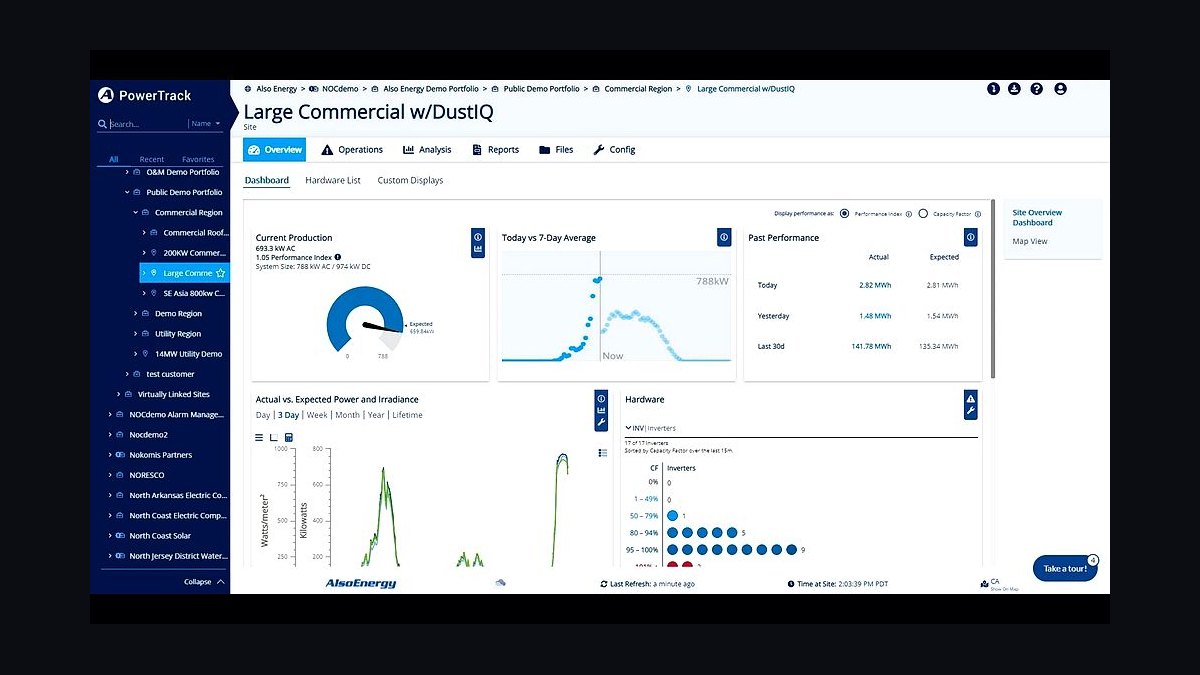This screenshot has height=675, width=1200.
Task: Click the dashboard vertical scrollbar
Action: (992, 290)
